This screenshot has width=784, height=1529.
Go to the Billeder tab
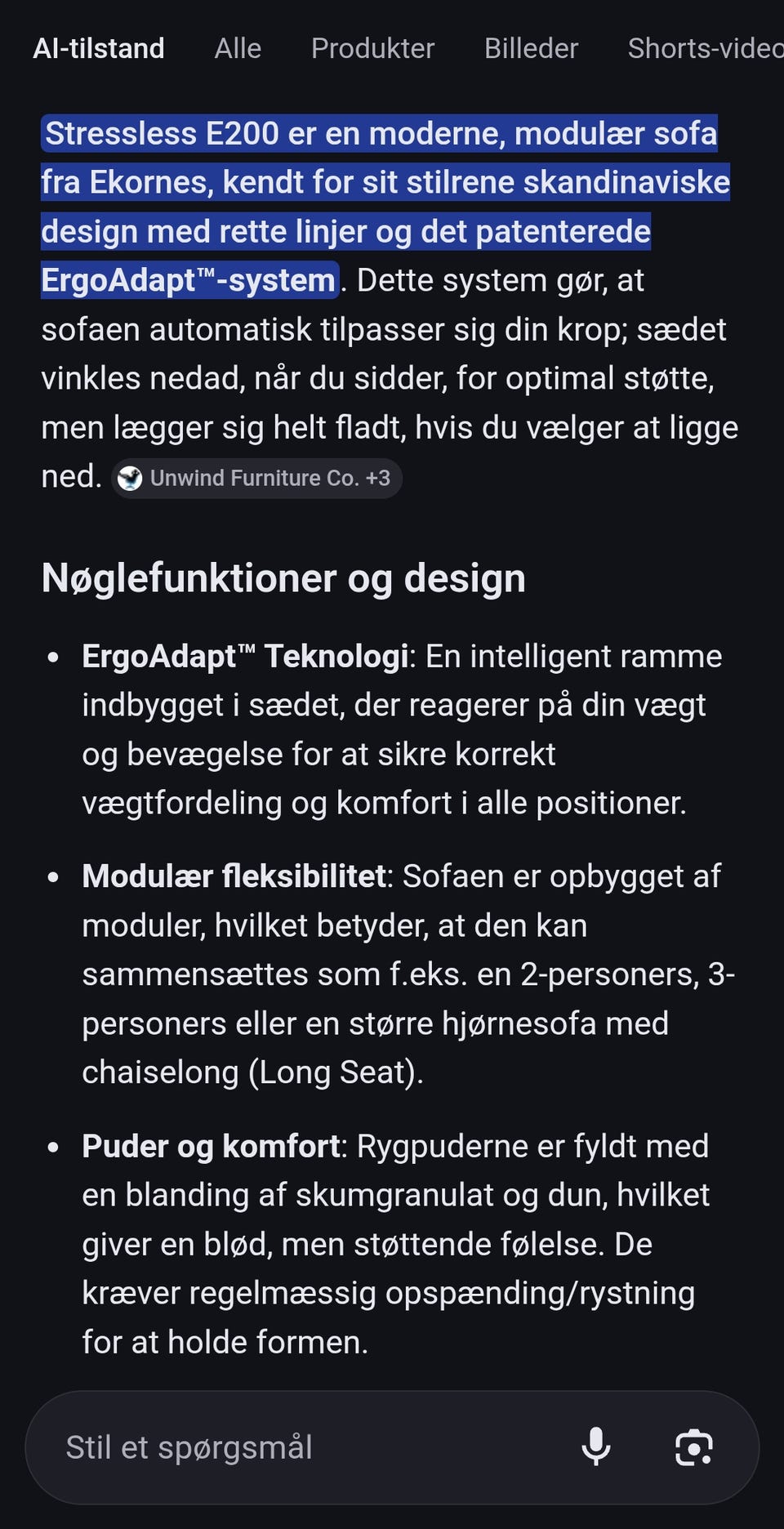coord(531,49)
